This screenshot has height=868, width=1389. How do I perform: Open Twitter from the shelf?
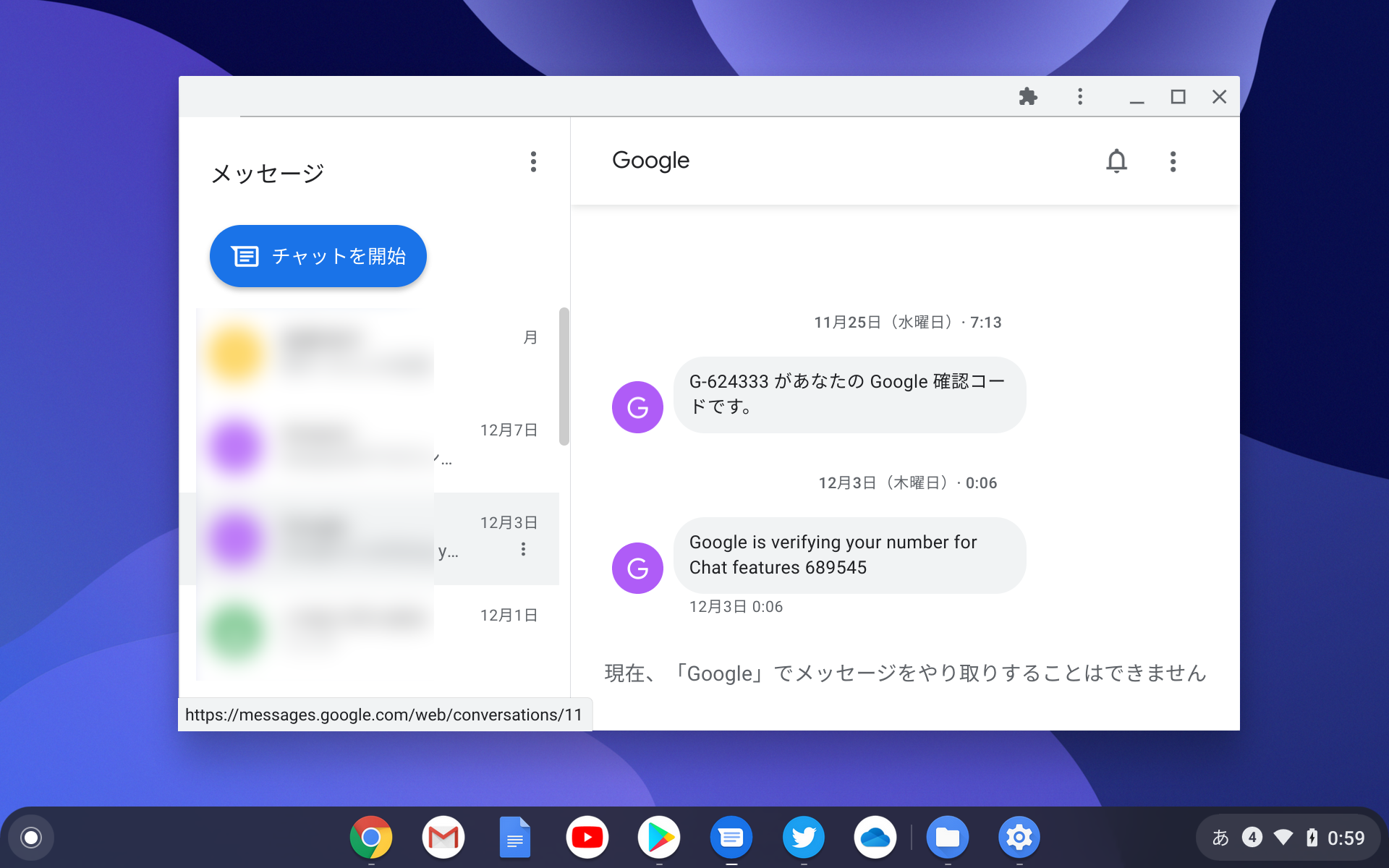tap(803, 837)
